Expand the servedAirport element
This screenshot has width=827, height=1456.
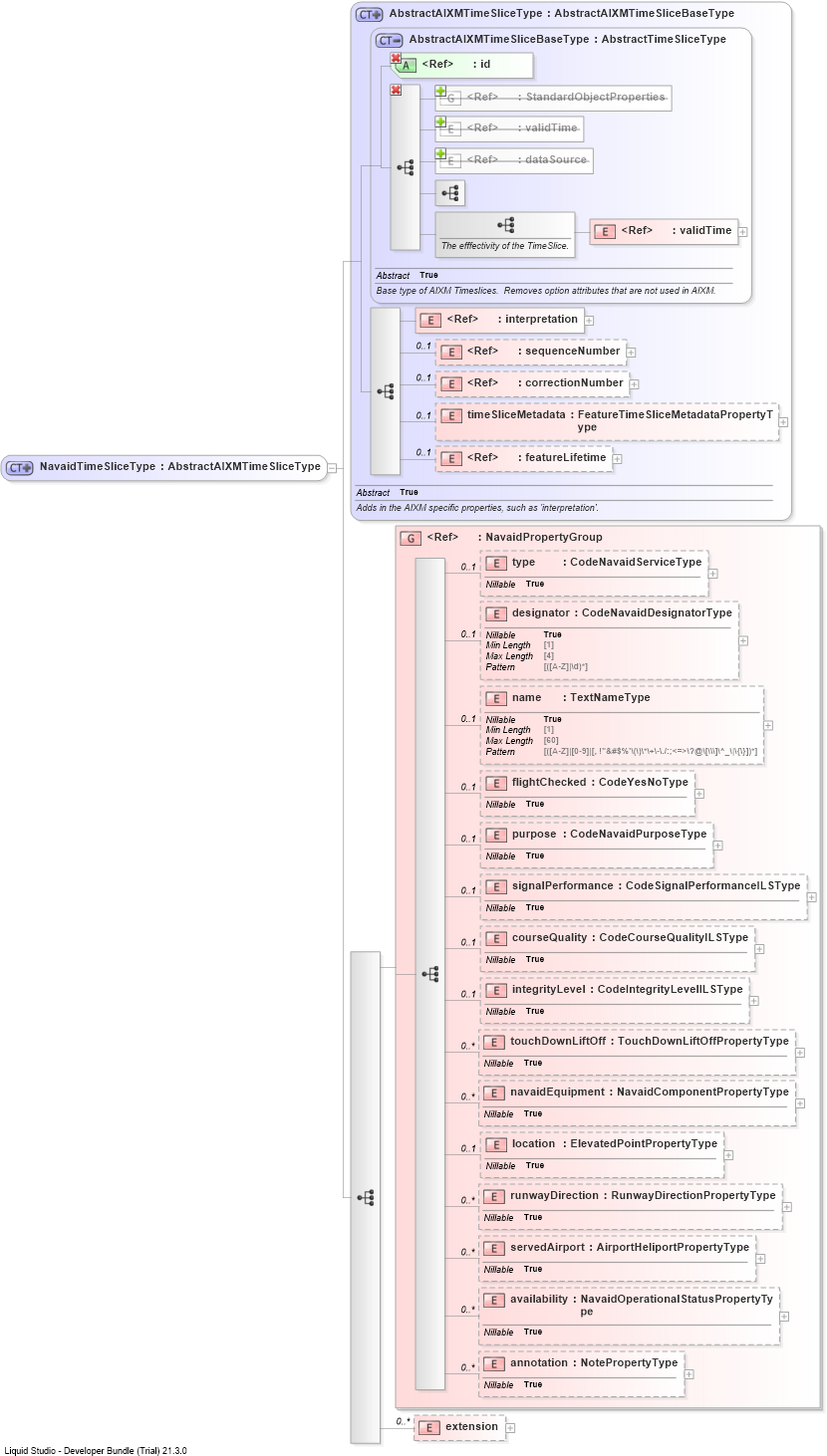[760, 1259]
